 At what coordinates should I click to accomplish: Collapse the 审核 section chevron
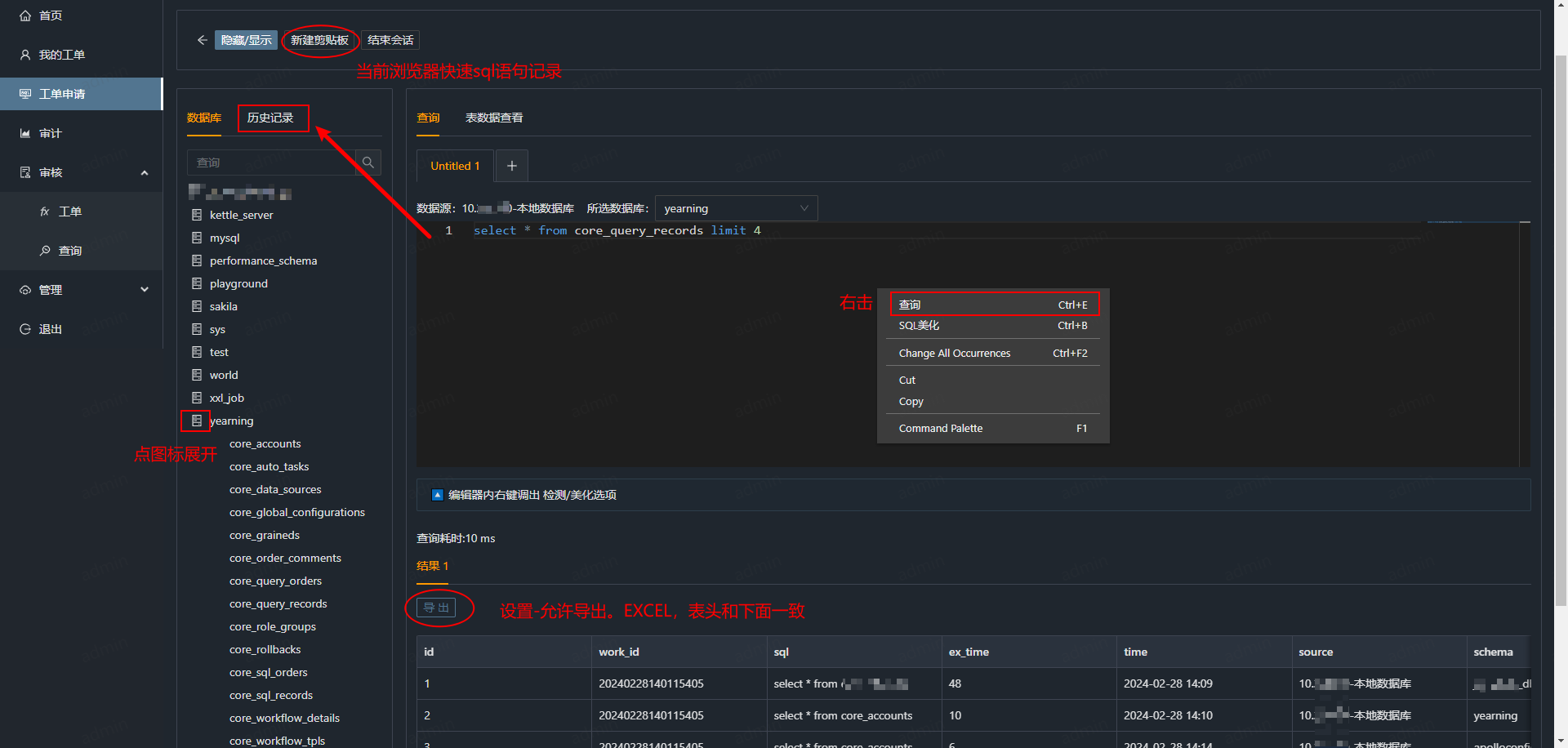(x=145, y=172)
